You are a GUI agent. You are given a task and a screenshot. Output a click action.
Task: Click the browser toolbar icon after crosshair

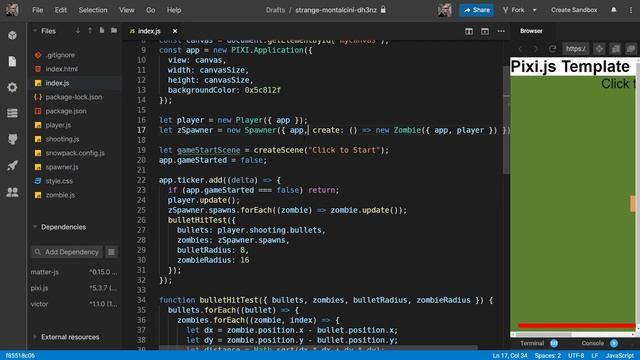[x=616, y=49]
